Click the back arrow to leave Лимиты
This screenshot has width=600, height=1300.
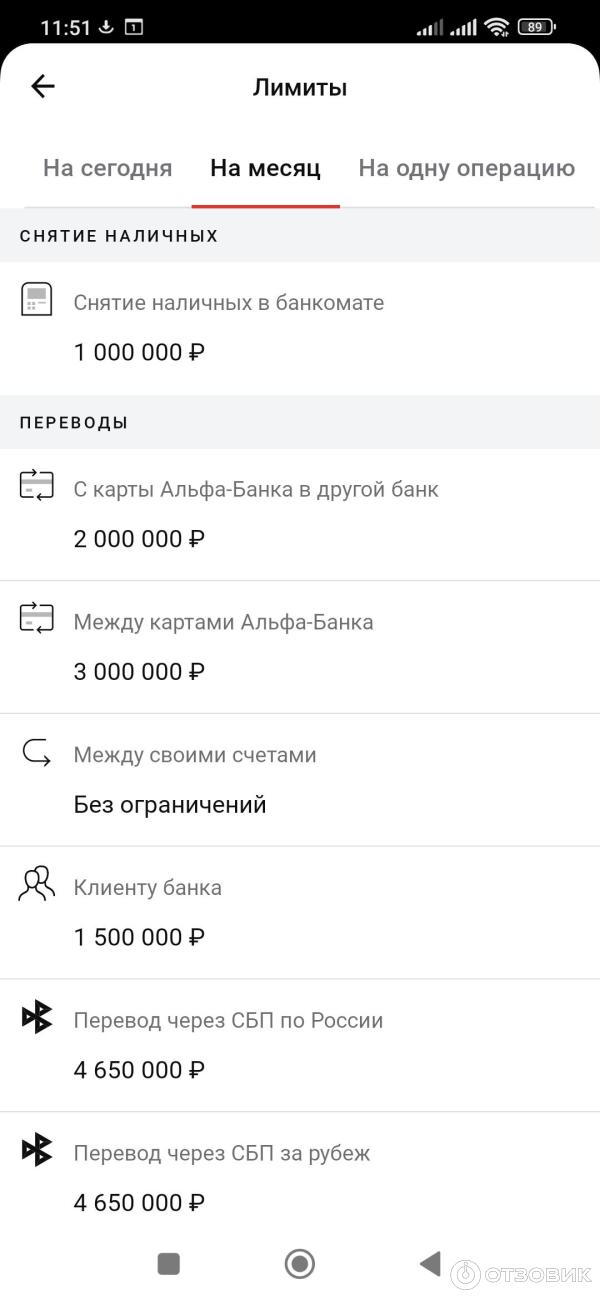42,86
